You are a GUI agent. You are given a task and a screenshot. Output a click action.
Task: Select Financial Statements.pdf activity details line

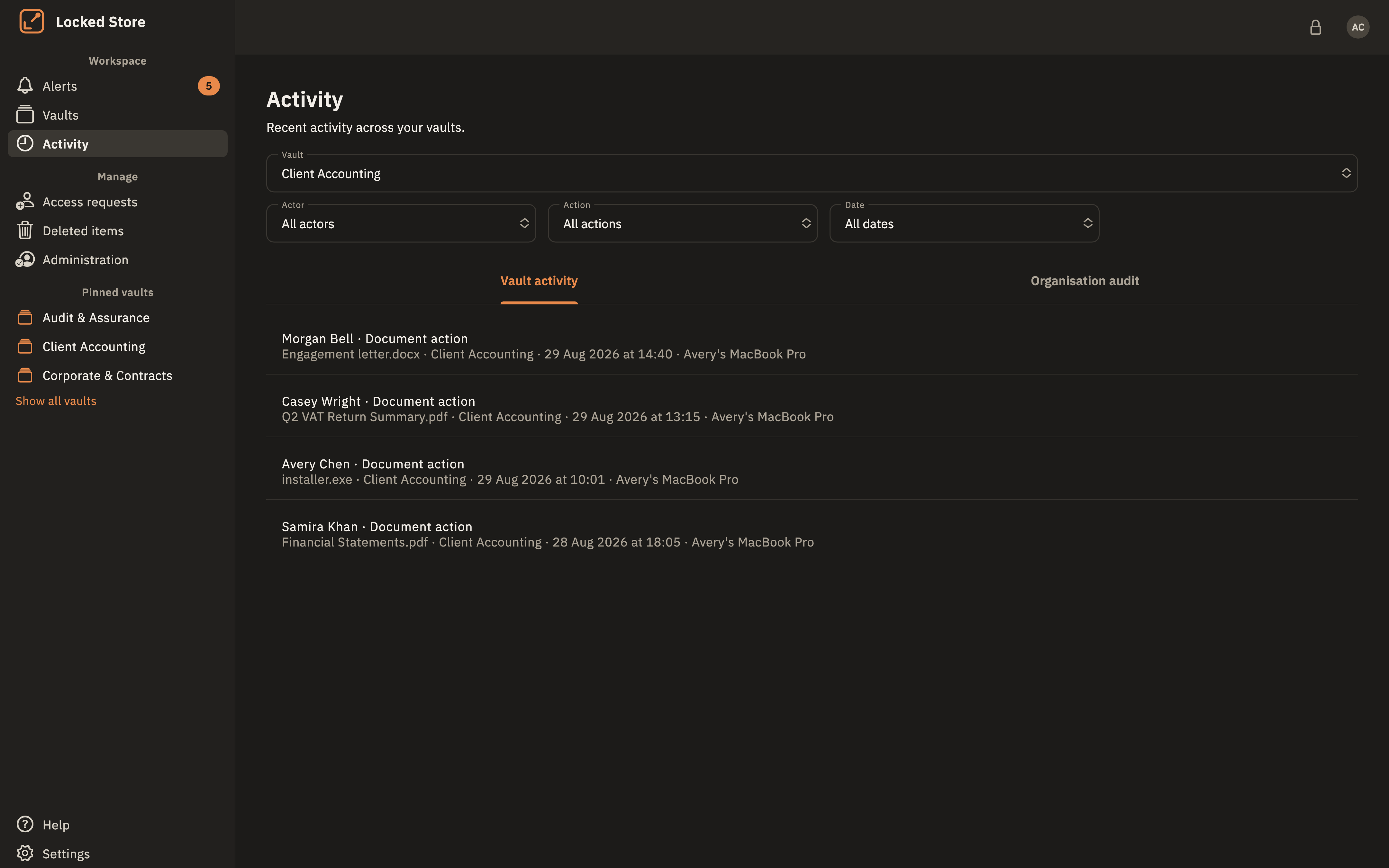click(548, 542)
